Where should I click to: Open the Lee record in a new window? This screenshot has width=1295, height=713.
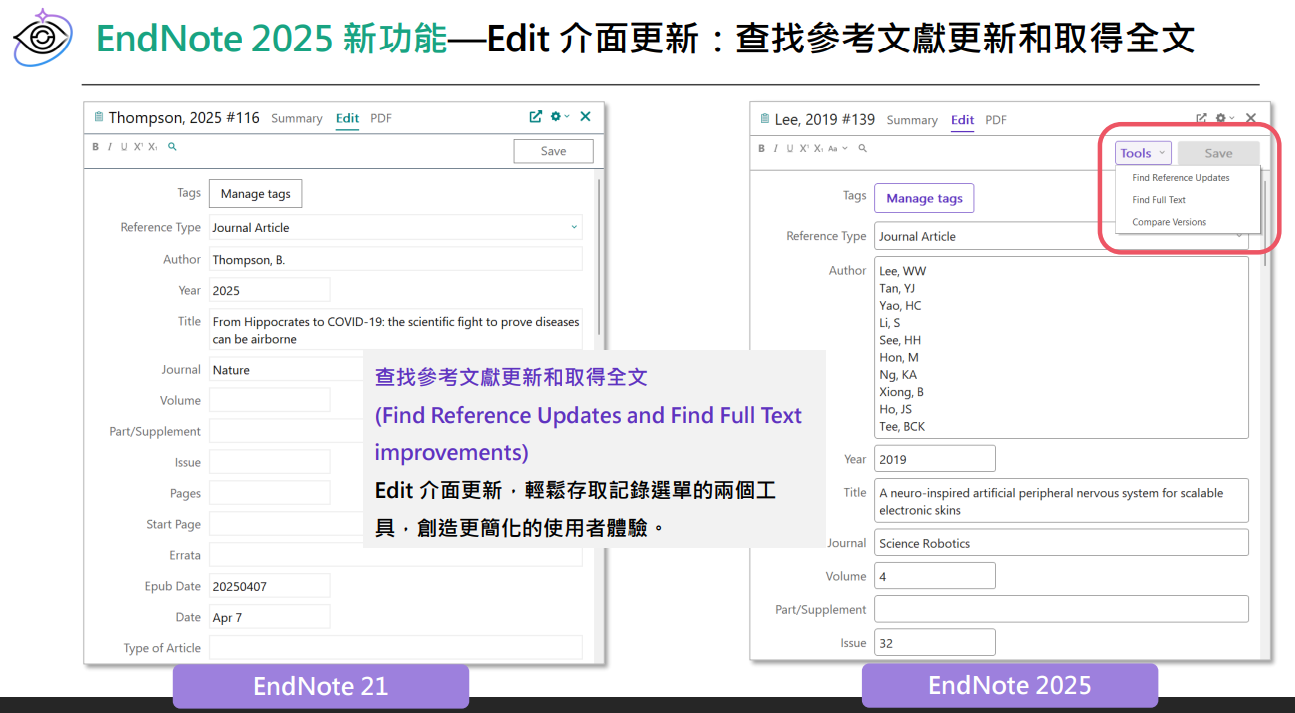coord(1201,118)
